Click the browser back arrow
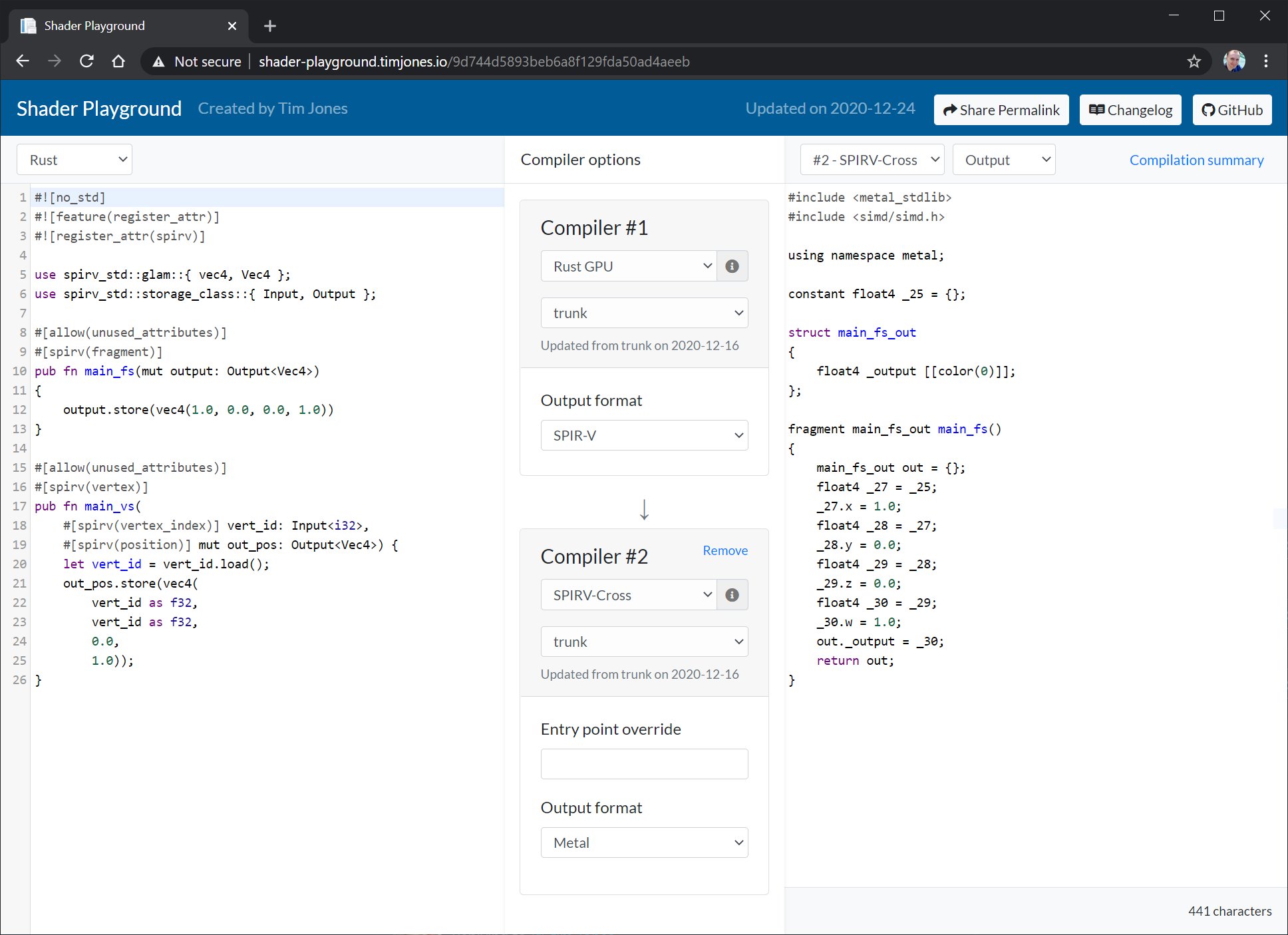 point(23,61)
